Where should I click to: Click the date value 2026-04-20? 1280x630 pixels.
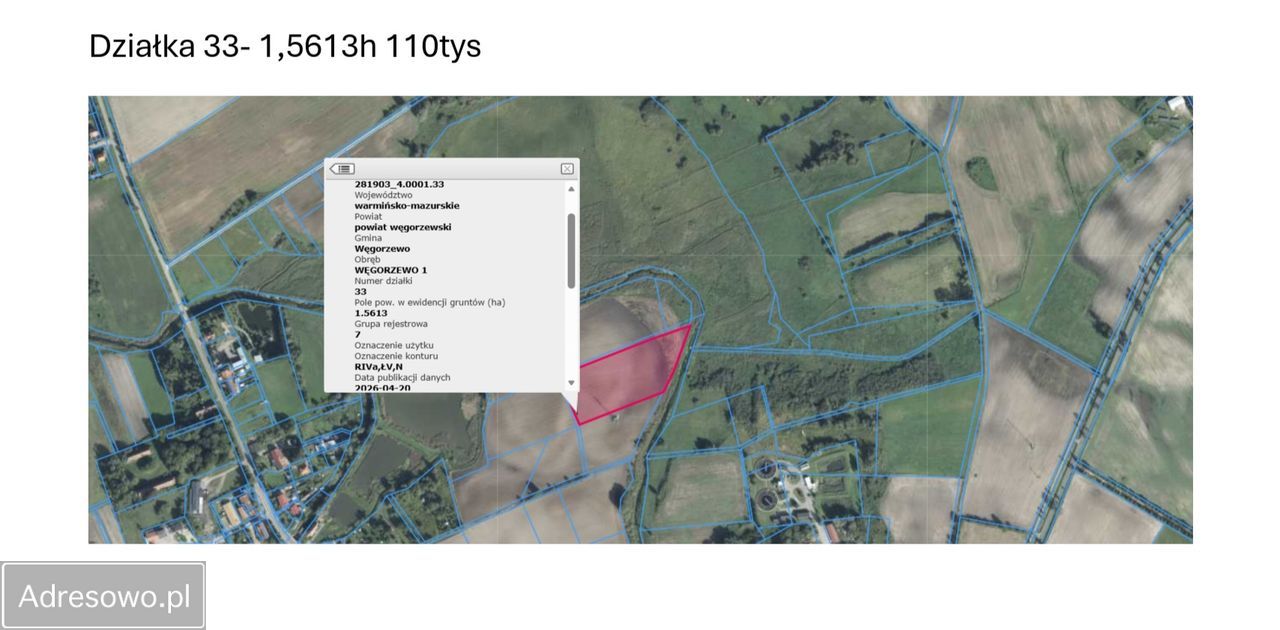[382, 387]
